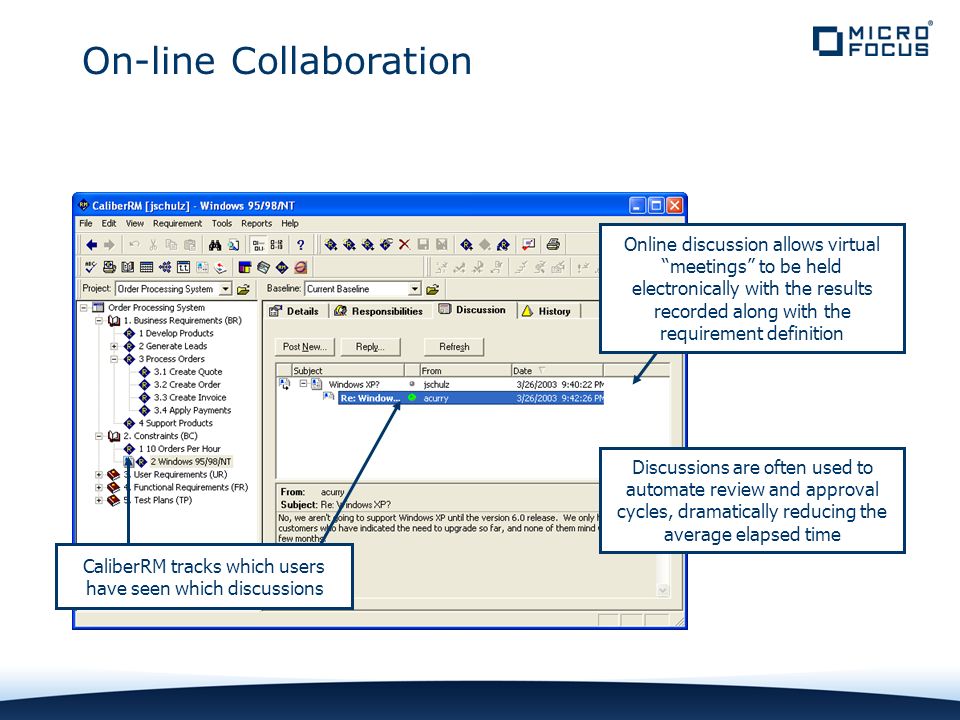The image size is (960, 720).
Task: Expand User Requirements (UR) node
Action: (99, 474)
